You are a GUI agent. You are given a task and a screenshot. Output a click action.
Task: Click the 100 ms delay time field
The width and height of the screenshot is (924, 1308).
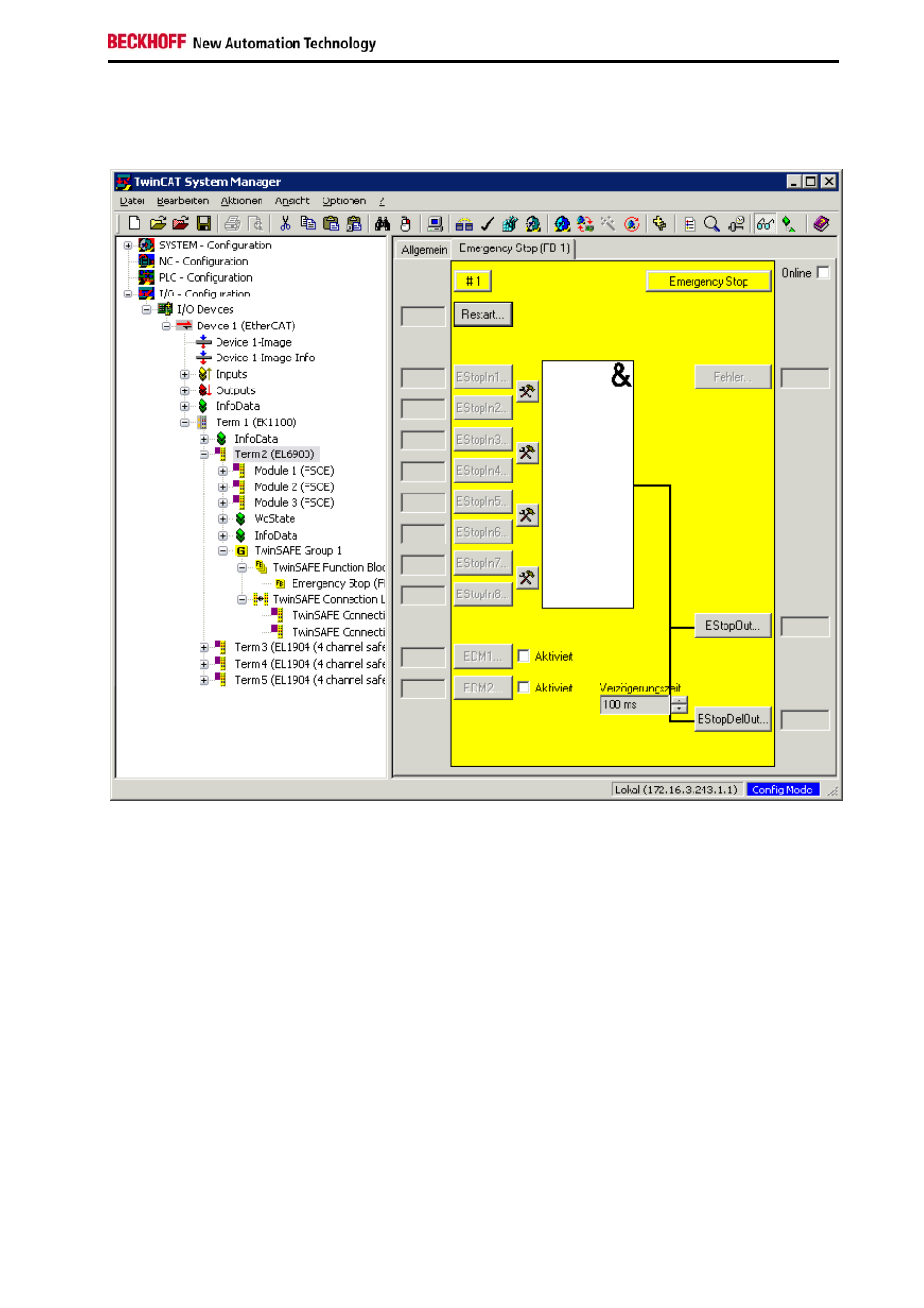[635, 705]
